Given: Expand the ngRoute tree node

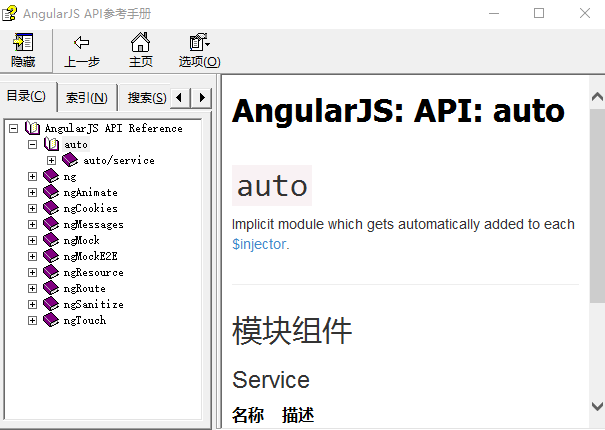Looking at the screenshot, I should pos(33,288).
